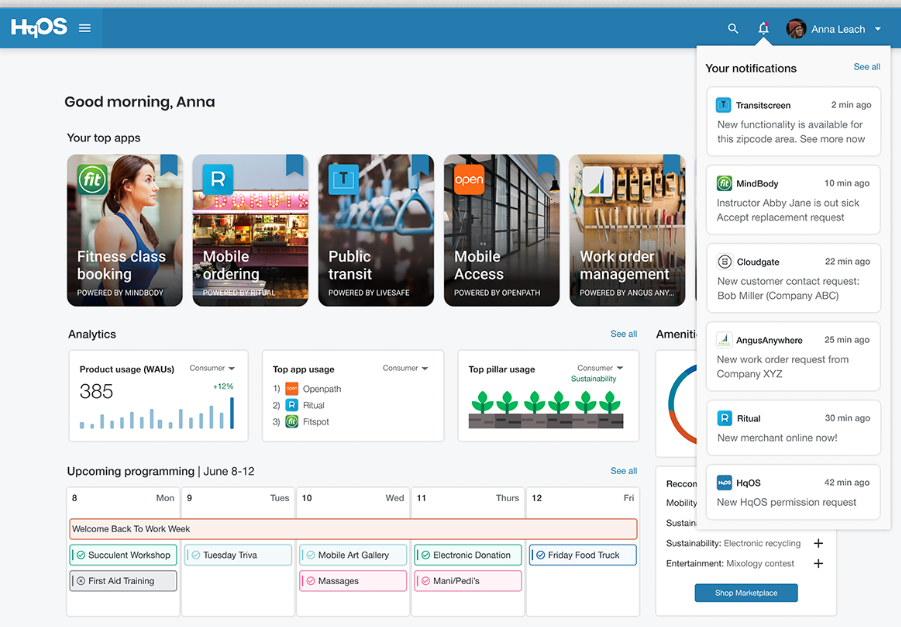Toggle bookmark on Public transit card
Image resolution: width=901 pixels, height=627 pixels.
pyautogui.click(x=420, y=165)
